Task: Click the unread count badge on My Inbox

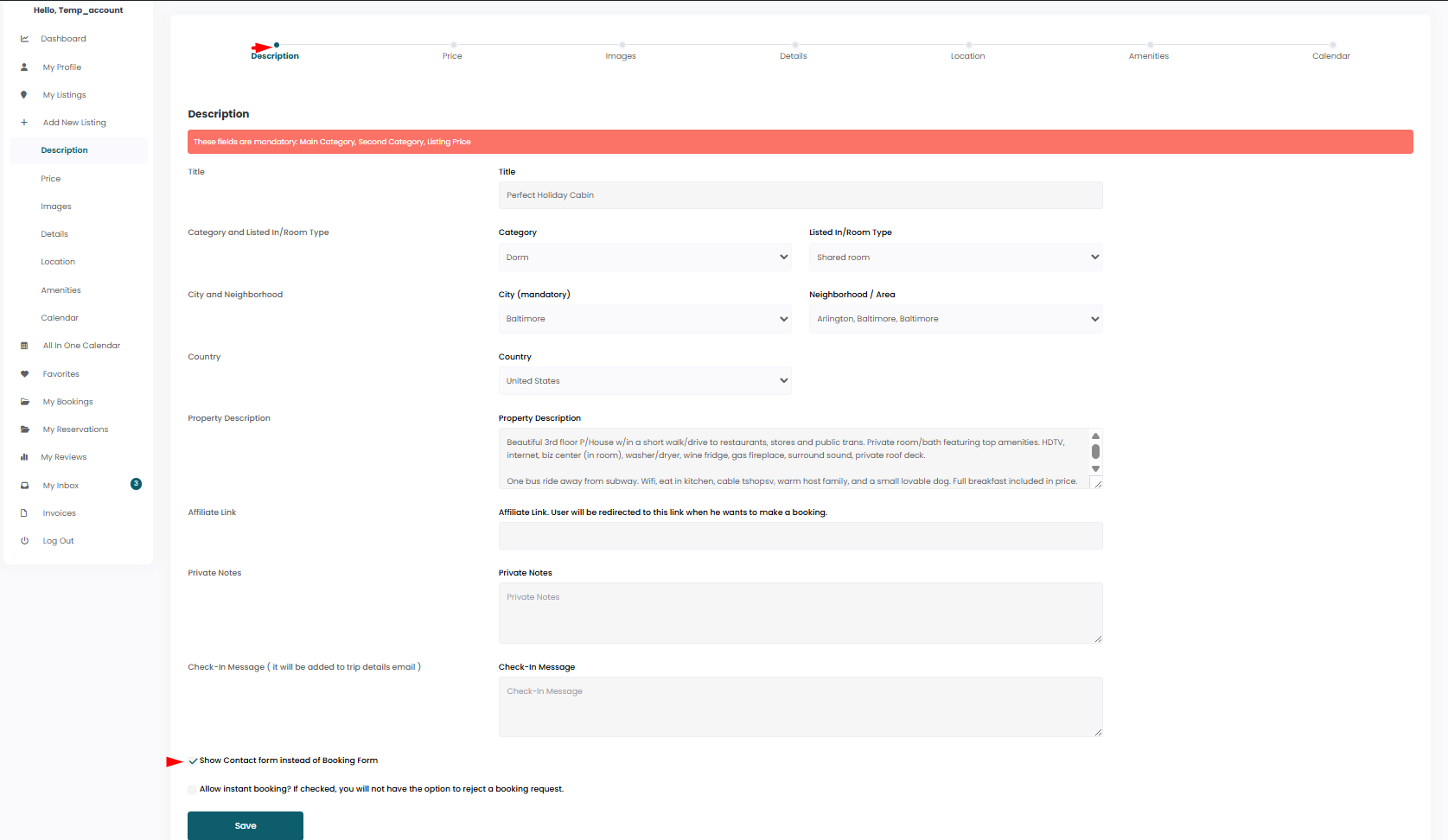Action: [136, 484]
